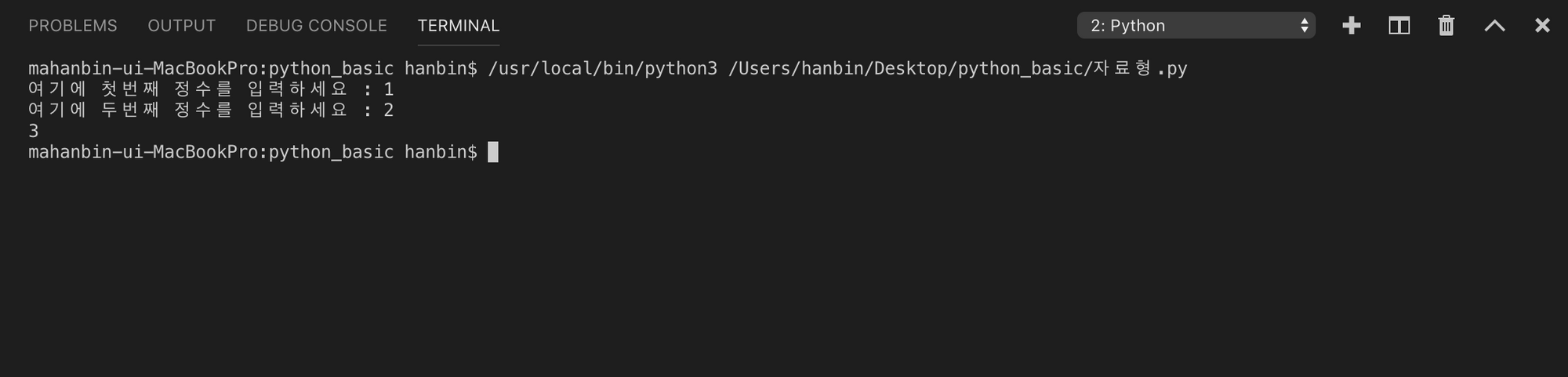Show the DEBUG CONSOLE tab

[x=316, y=26]
